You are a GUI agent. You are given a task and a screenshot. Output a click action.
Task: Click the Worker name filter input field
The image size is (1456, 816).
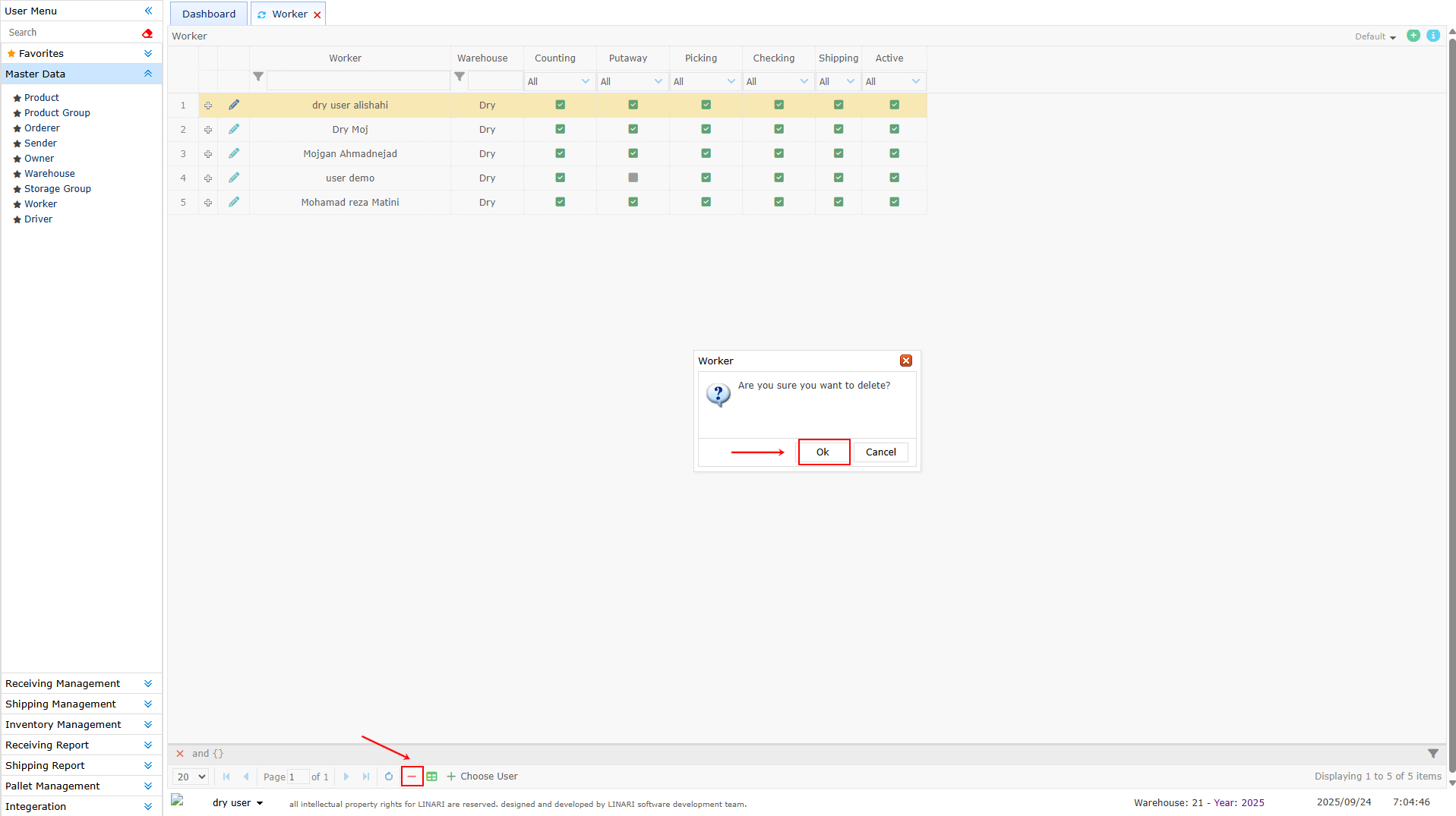point(358,80)
